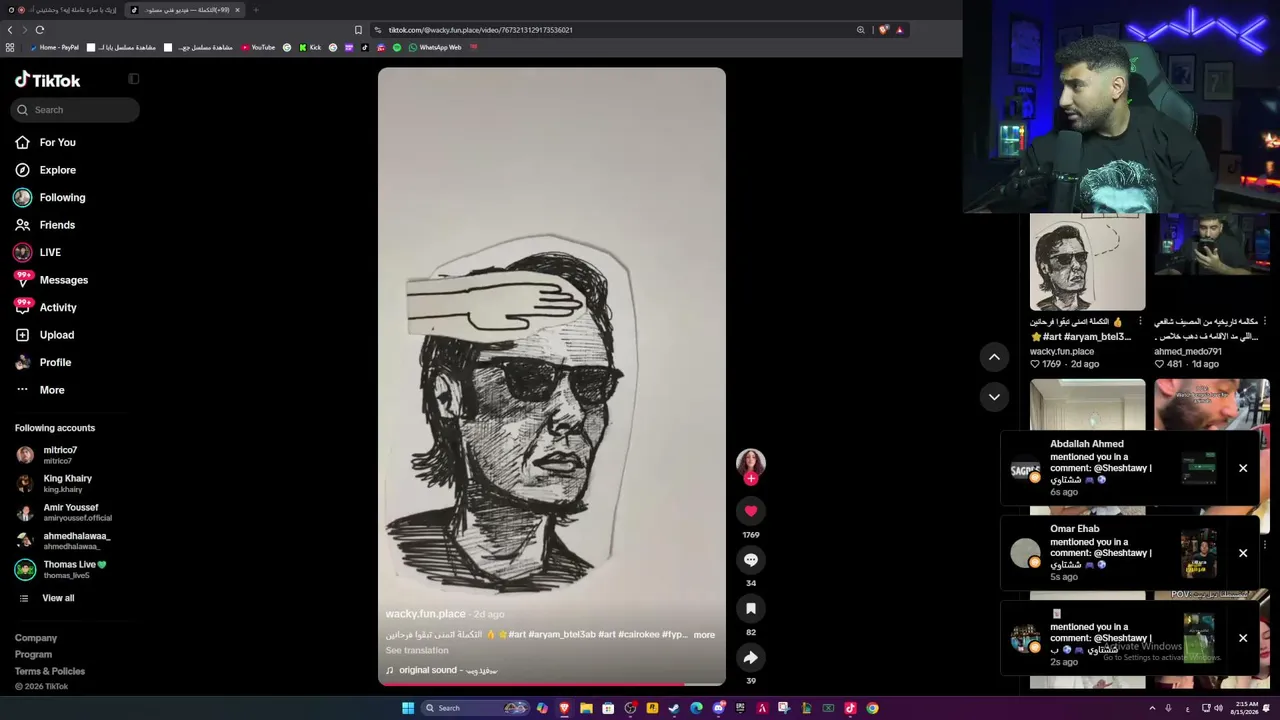Bookmark this page in the address bar

coord(358,30)
